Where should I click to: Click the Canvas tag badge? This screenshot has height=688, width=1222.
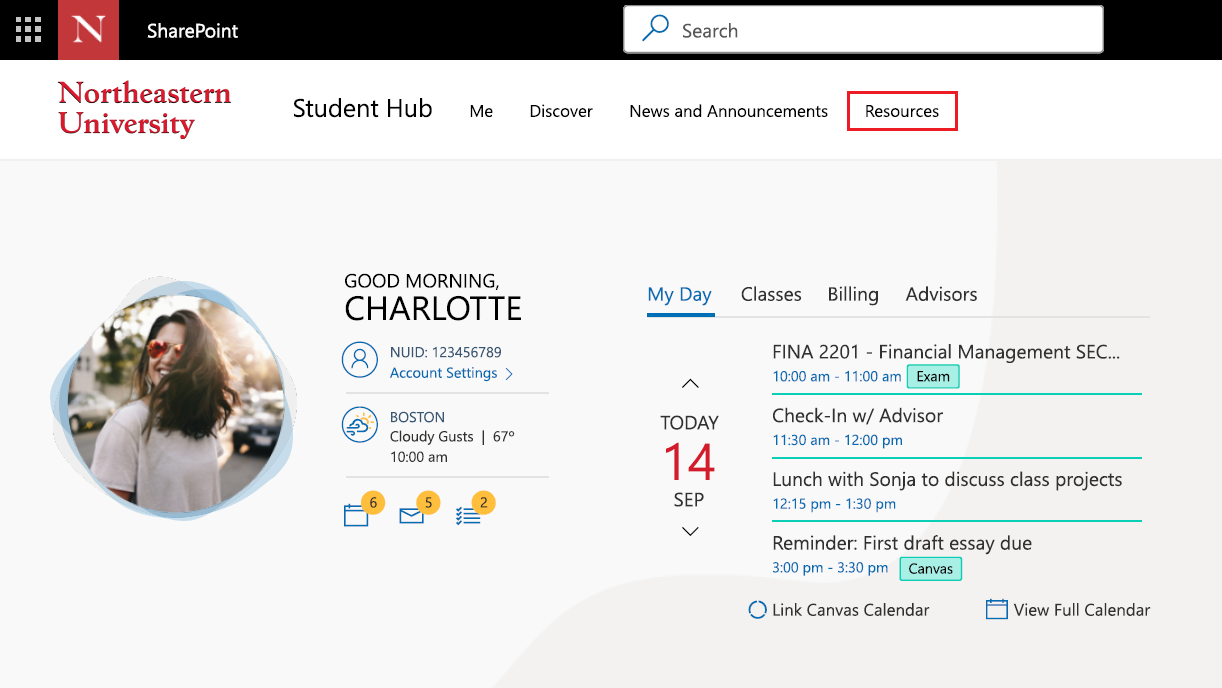930,569
